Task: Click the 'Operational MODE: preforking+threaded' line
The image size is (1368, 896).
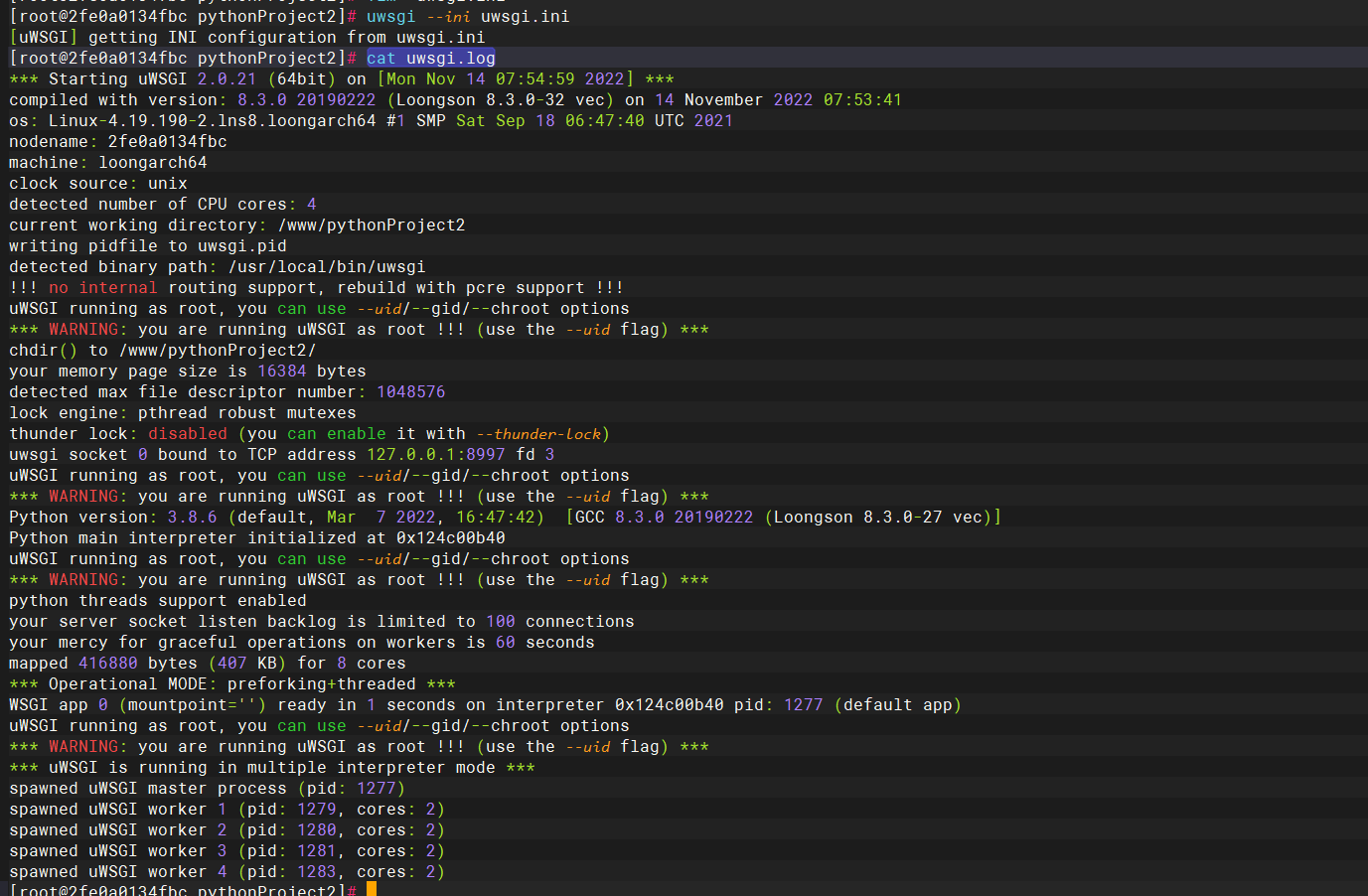Action: click(x=232, y=683)
